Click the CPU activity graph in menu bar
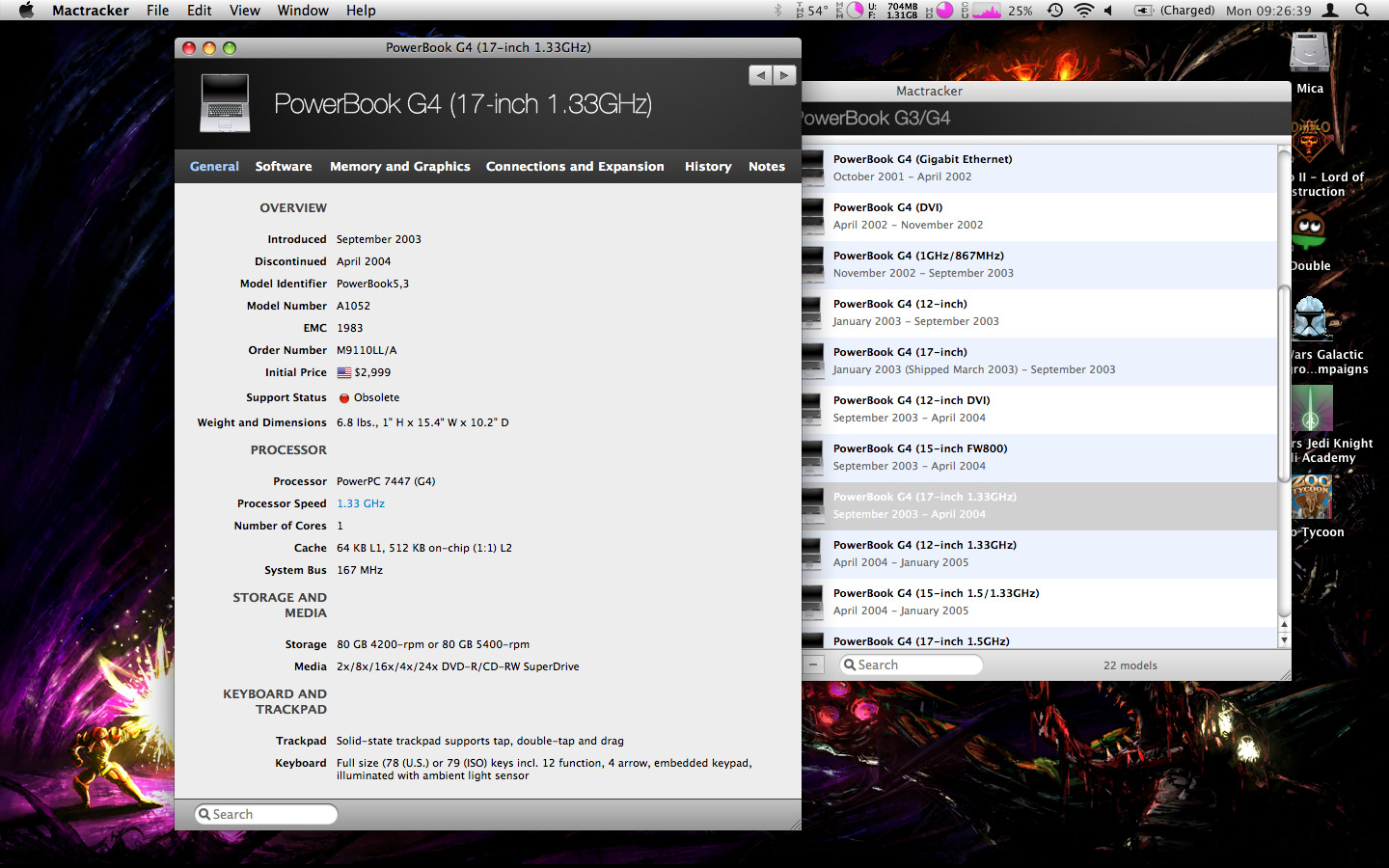This screenshot has width=1389, height=868. [987, 11]
